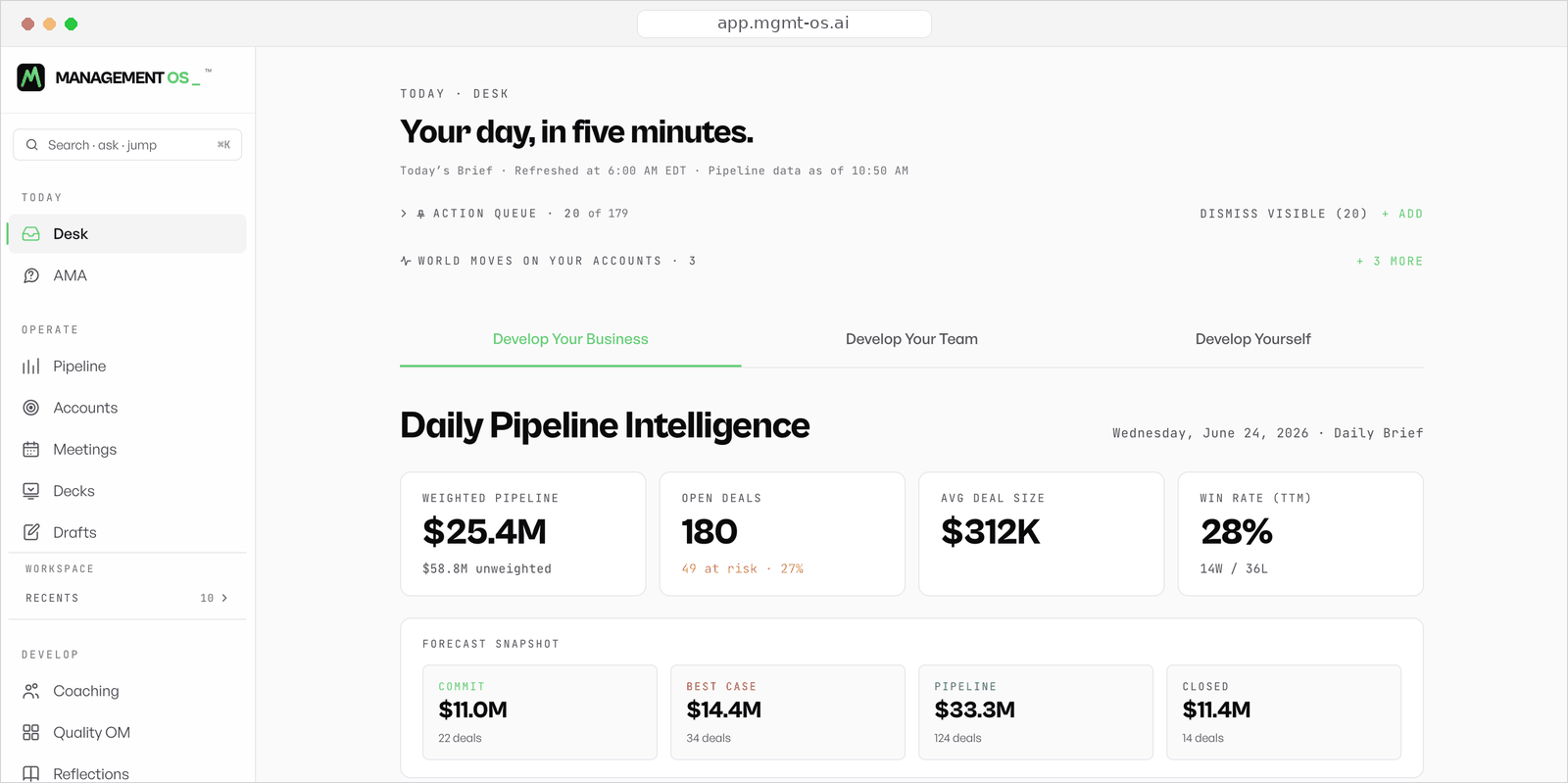
Task: Expand the Action Queue chevron
Action: [x=404, y=214]
